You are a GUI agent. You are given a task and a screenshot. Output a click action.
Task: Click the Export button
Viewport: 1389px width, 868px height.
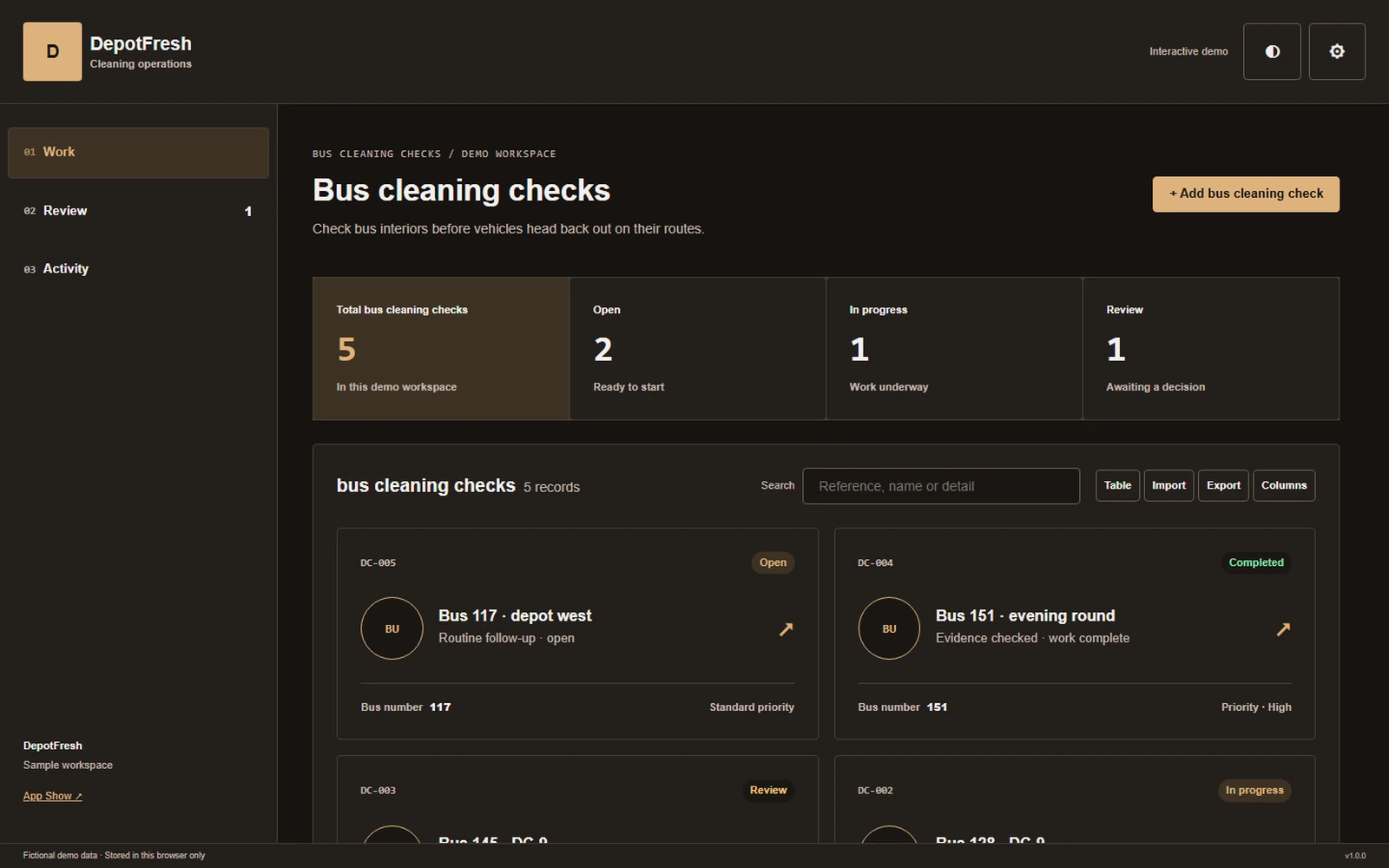pyautogui.click(x=1223, y=485)
